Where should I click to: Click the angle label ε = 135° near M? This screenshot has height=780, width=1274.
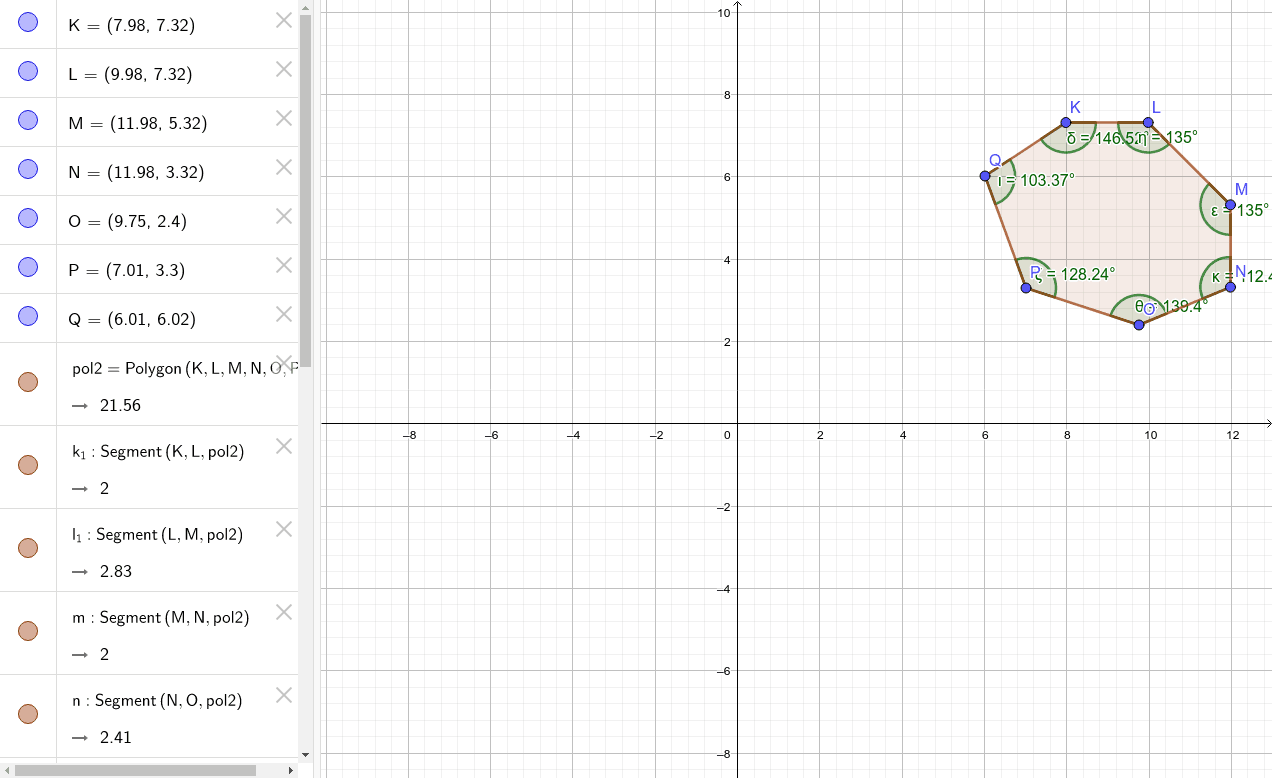(1240, 211)
